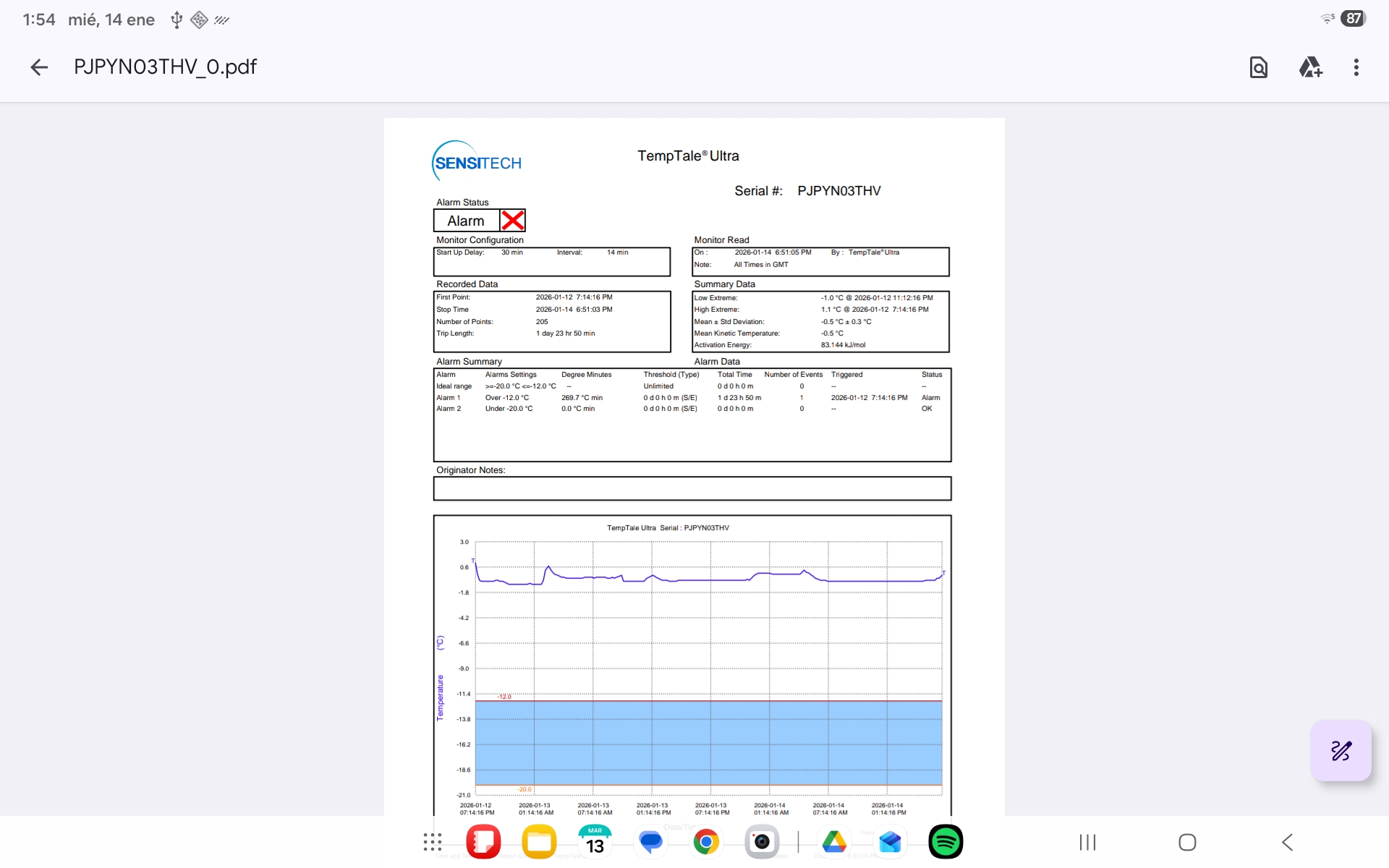Viewport: 1389px width, 868px height.
Task: Tap the recent apps navigation button
Action: coord(1087,842)
